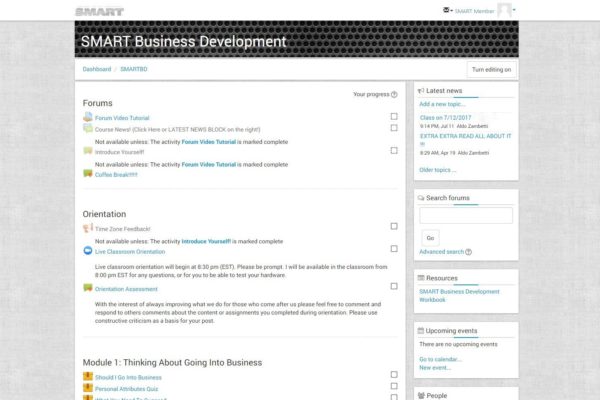Open Go to calendar link
The height and width of the screenshot is (400, 600).
click(440, 359)
